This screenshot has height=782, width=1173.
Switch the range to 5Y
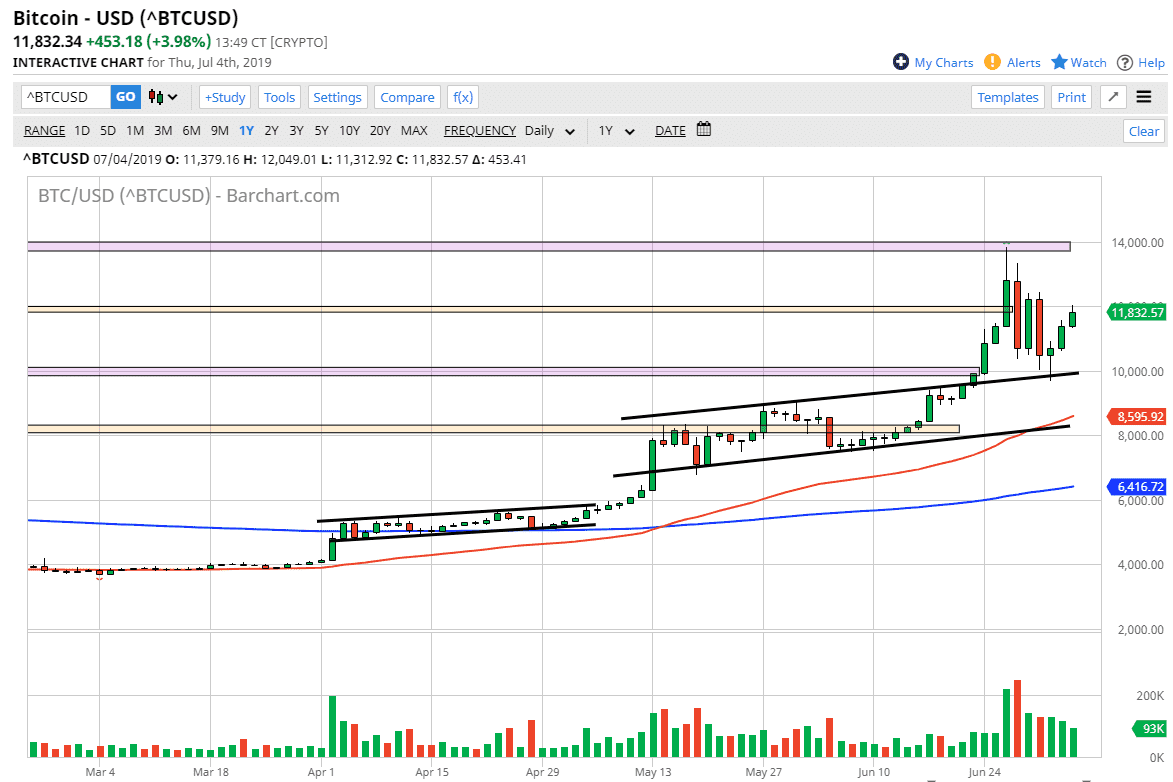(321, 130)
